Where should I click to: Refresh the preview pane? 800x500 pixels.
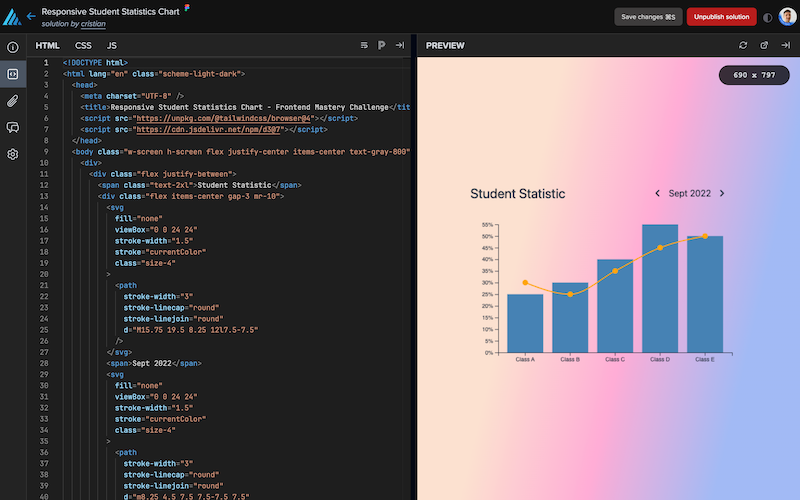[743, 45]
